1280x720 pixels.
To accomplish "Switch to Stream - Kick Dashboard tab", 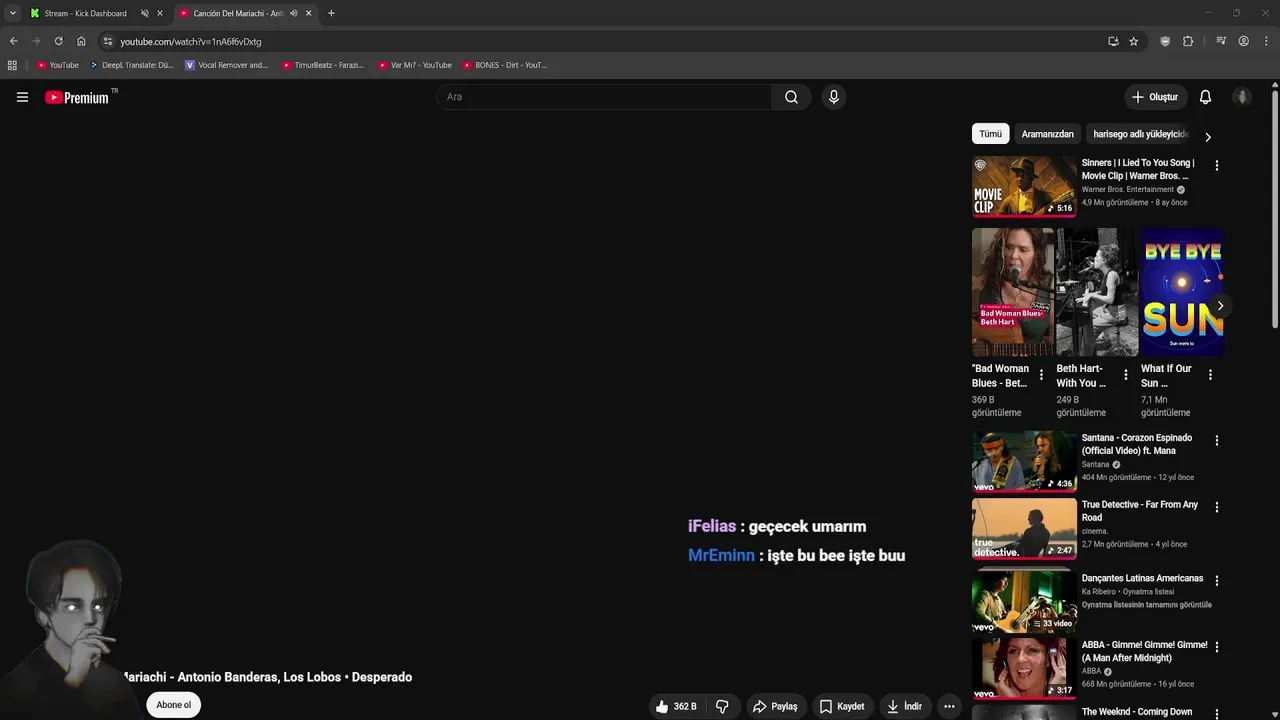I will tap(85, 13).
